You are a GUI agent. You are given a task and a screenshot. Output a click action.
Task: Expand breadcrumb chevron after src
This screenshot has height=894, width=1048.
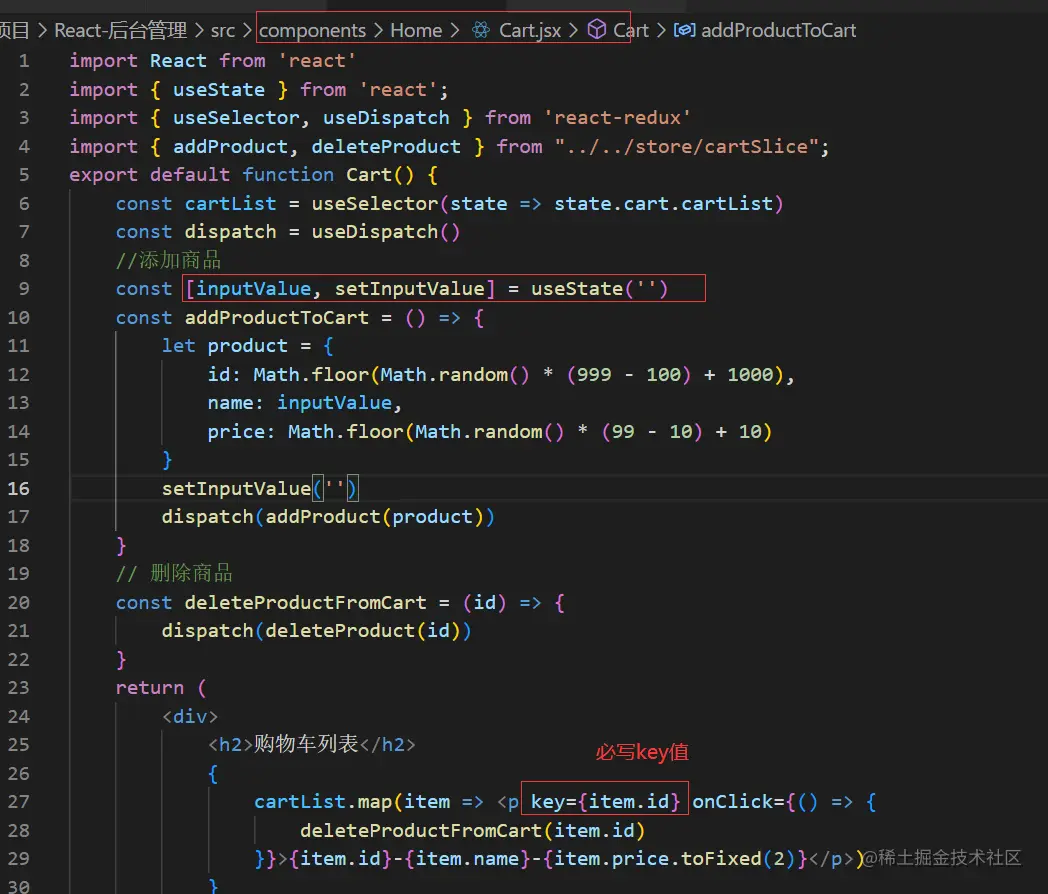point(247,31)
